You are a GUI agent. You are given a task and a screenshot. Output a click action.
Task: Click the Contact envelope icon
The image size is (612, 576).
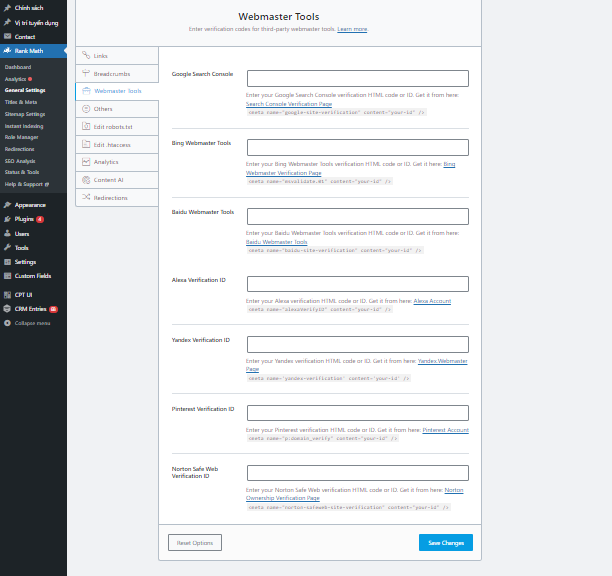7,36
